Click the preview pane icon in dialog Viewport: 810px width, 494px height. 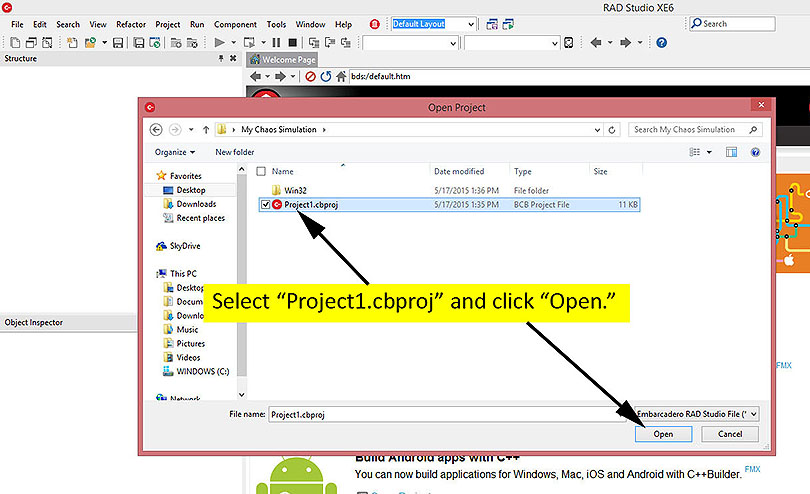(x=731, y=152)
